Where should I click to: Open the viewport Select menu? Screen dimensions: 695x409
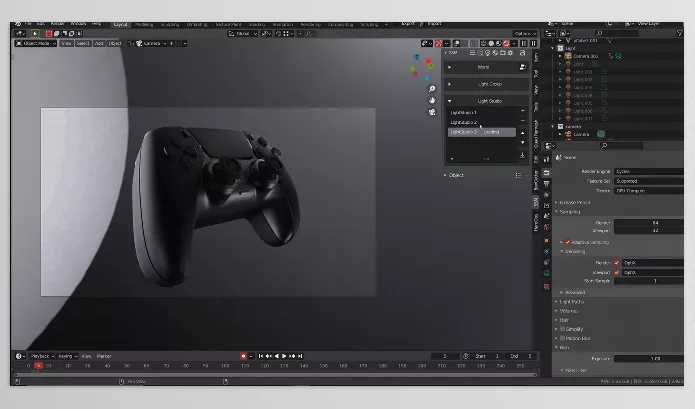pyautogui.click(x=83, y=43)
